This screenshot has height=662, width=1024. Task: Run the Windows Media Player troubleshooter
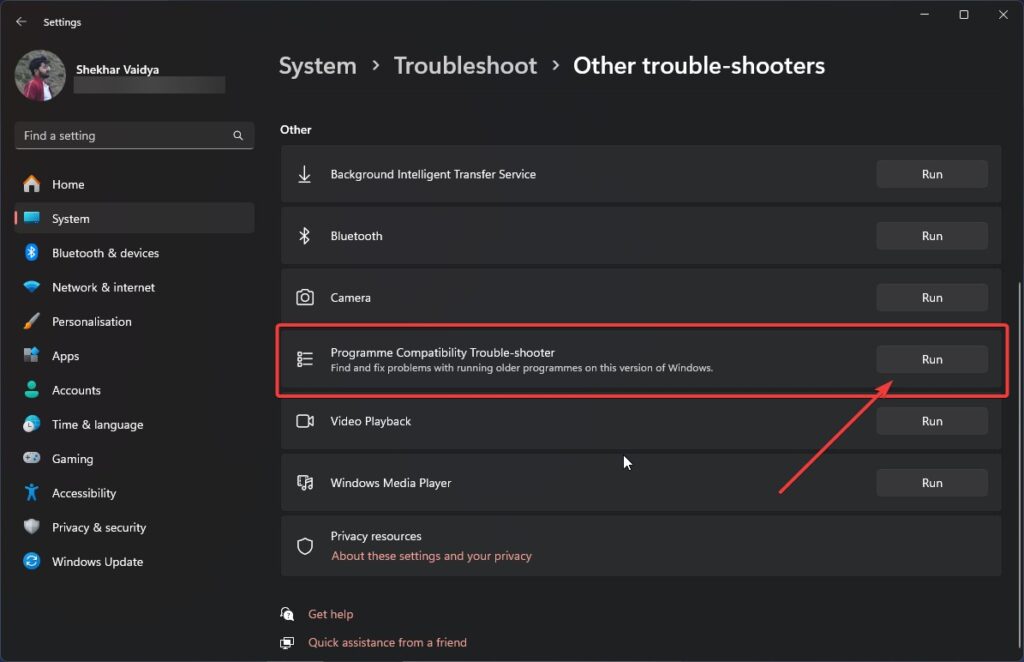[x=931, y=482]
